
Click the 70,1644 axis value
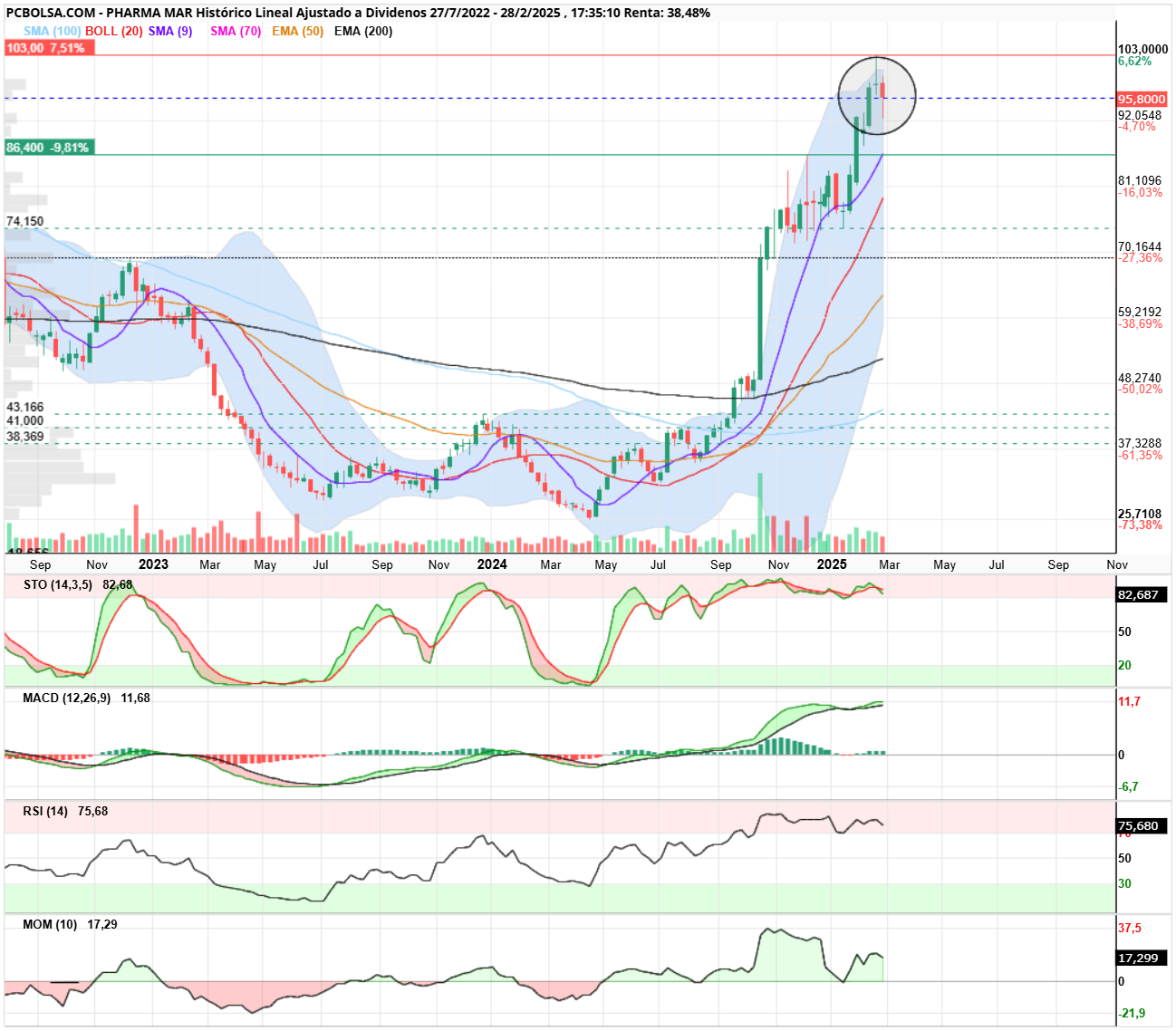1140,247
